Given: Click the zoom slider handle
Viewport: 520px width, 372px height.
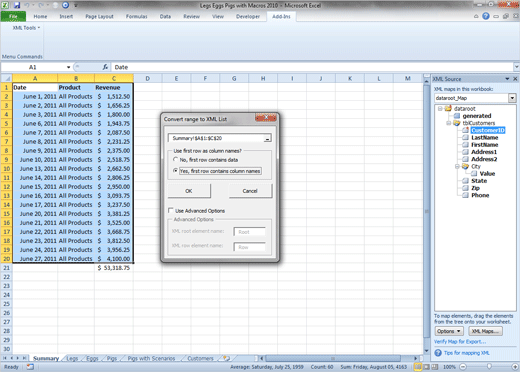Looking at the screenshot, I should coord(489,367).
